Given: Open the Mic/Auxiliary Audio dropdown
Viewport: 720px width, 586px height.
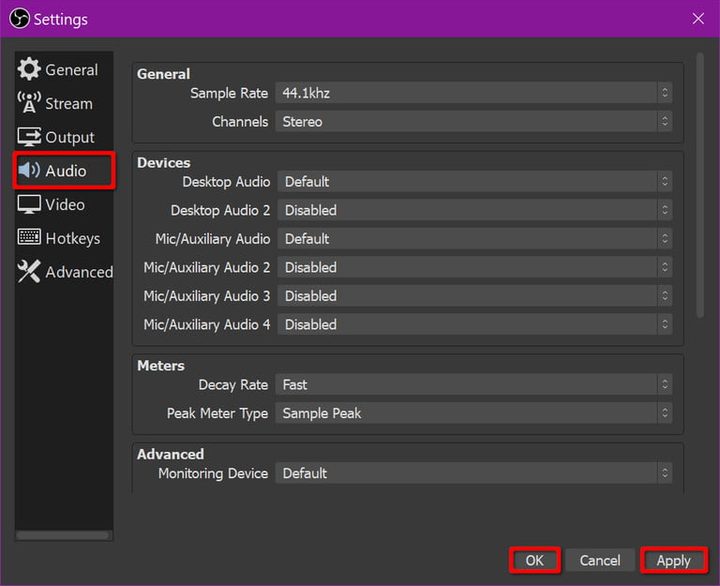Looking at the screenshot, I should coord(474,239).
